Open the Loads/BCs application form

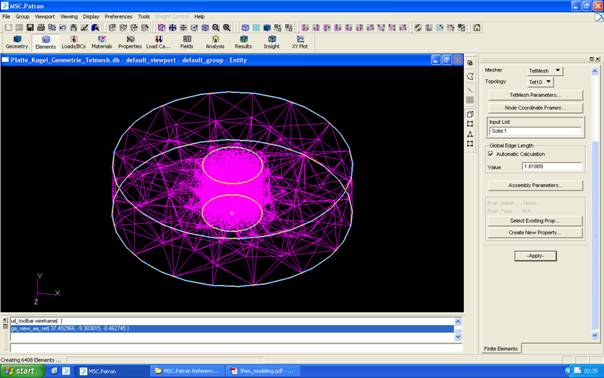click(x=74, y=42)
